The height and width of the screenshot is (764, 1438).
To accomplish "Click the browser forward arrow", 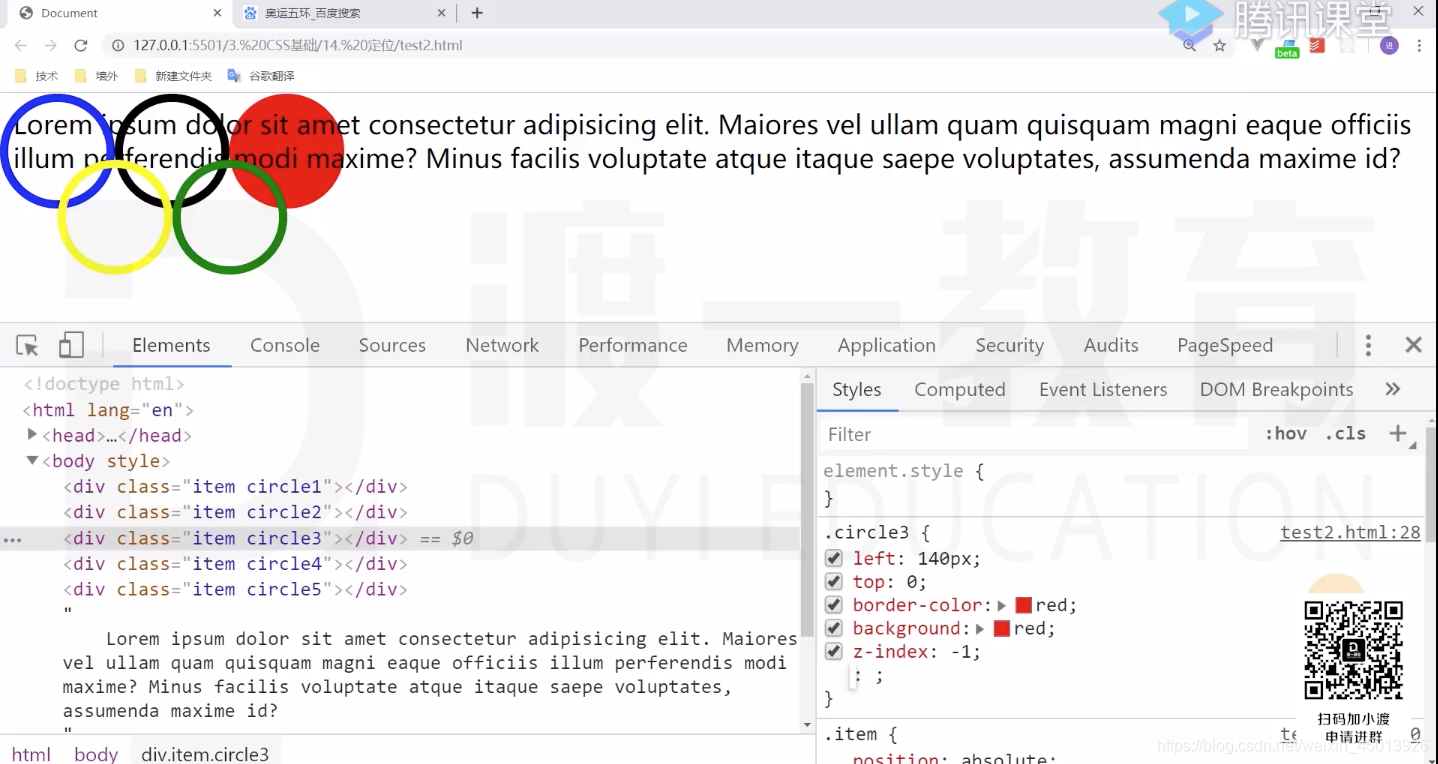I will click(x=50, y=46).
